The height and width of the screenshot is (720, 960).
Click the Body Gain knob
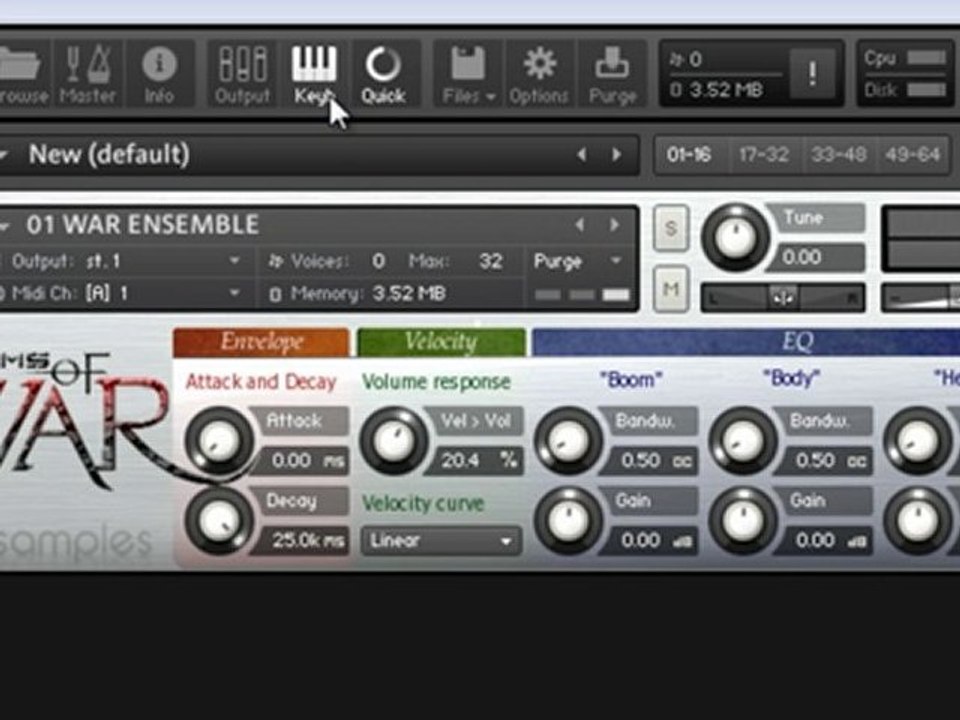point(743,521)
